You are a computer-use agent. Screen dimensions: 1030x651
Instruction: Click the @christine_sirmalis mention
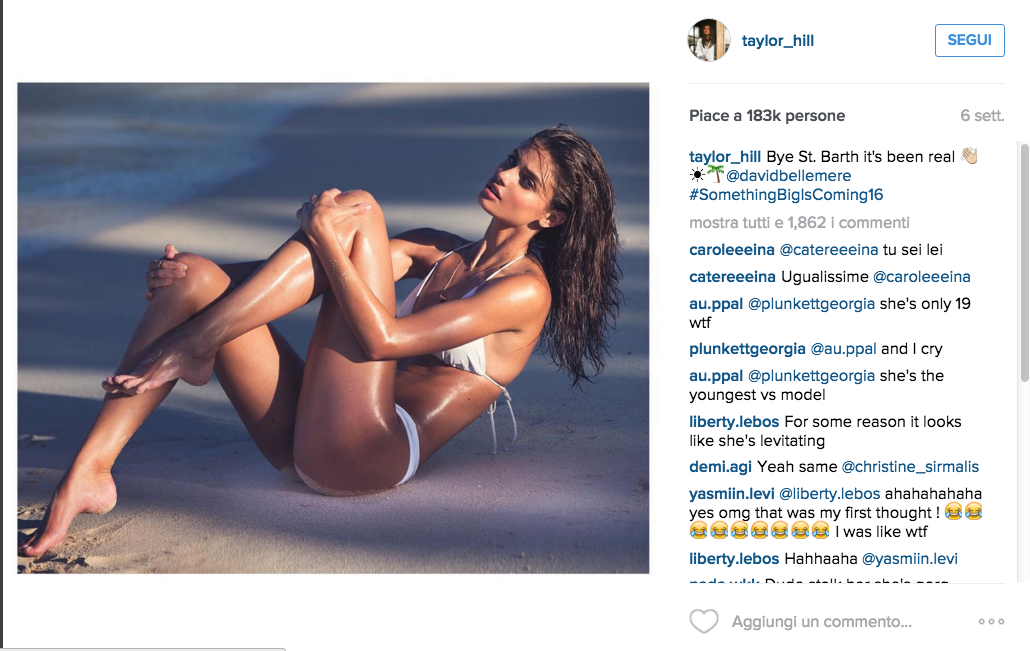coord(910,466)
